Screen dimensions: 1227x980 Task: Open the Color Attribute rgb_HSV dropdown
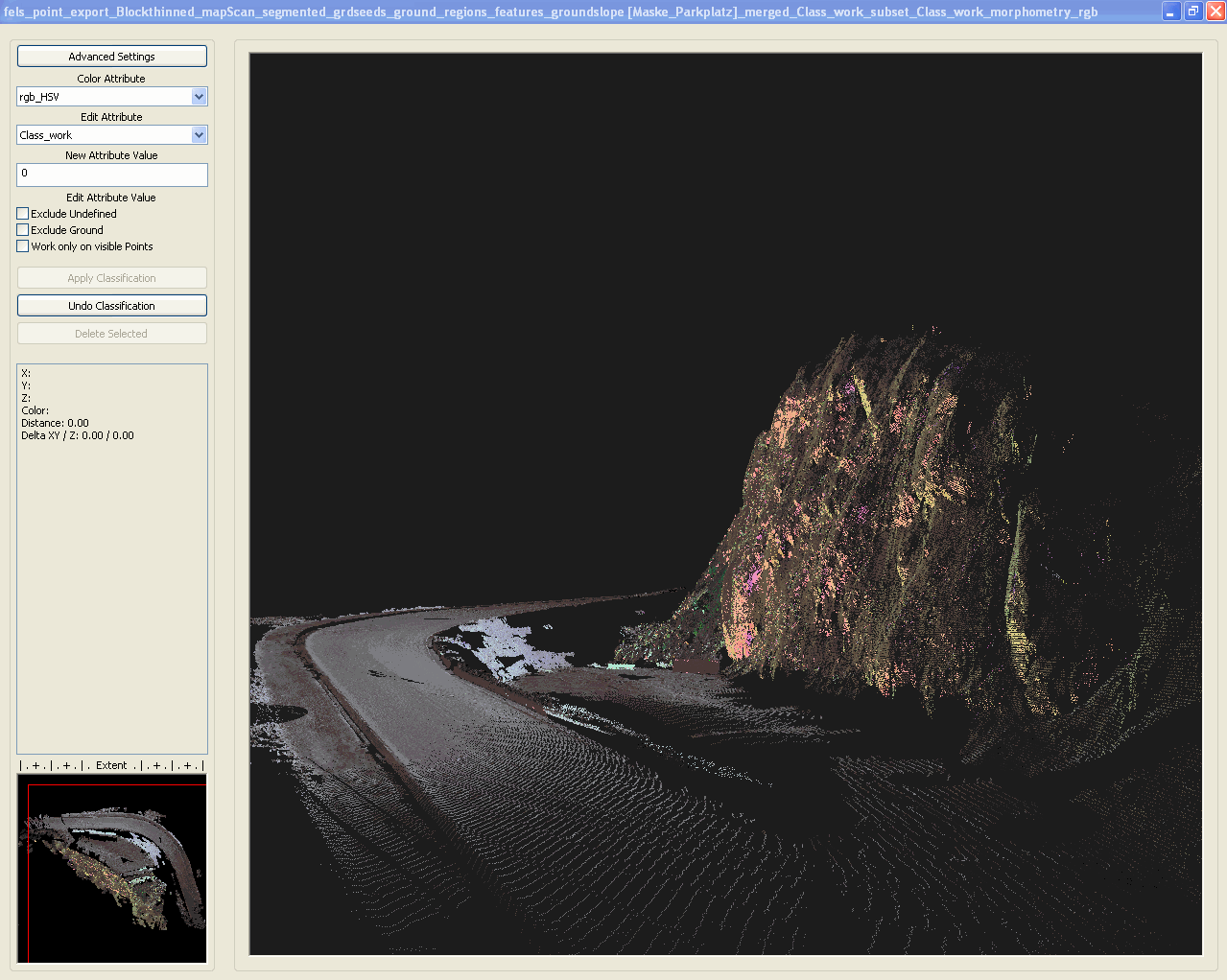pos(199,97)
